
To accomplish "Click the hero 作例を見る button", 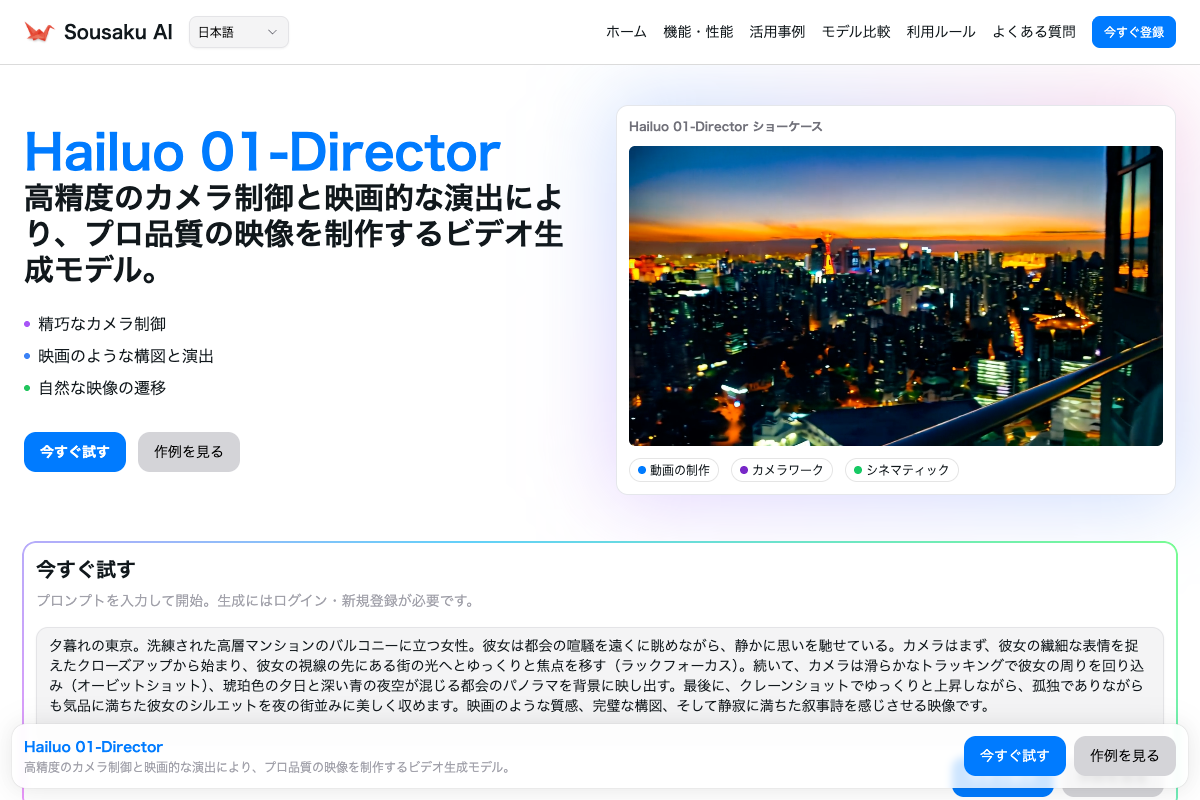I will [189, 452].
